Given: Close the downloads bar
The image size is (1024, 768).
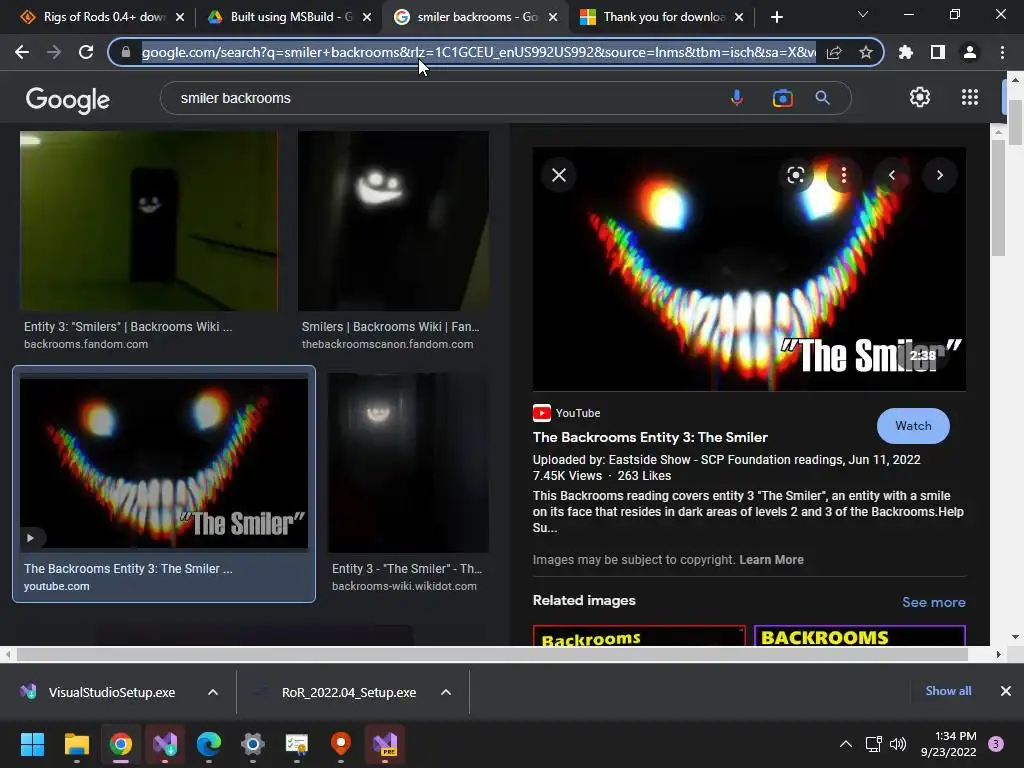Looking at the screenshot, I should click(x=1006, y=691).
